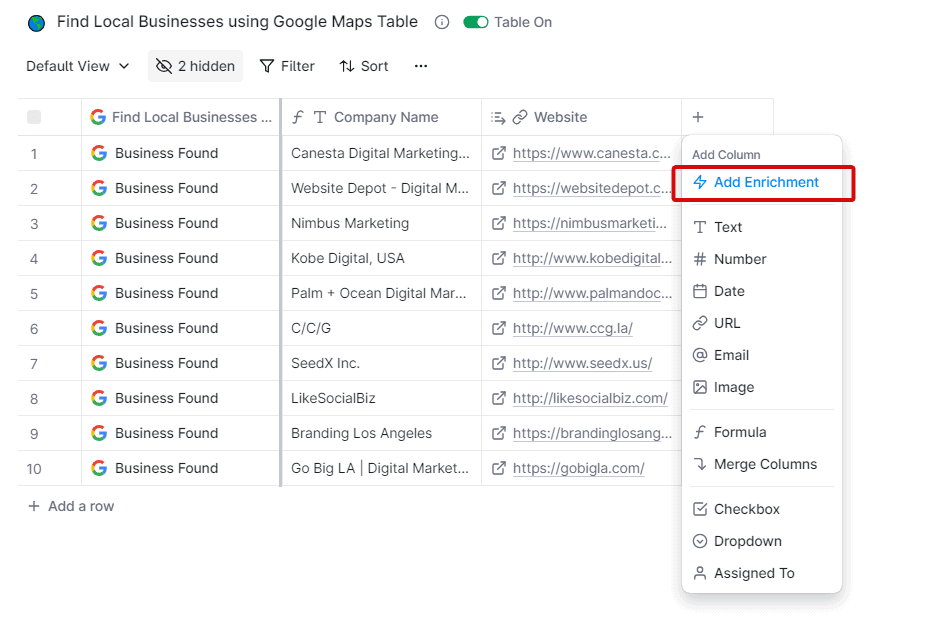The width and height of the screenshot is (939, 644).
Task: Open the seedx.us link
Action: tap(582, 363)
